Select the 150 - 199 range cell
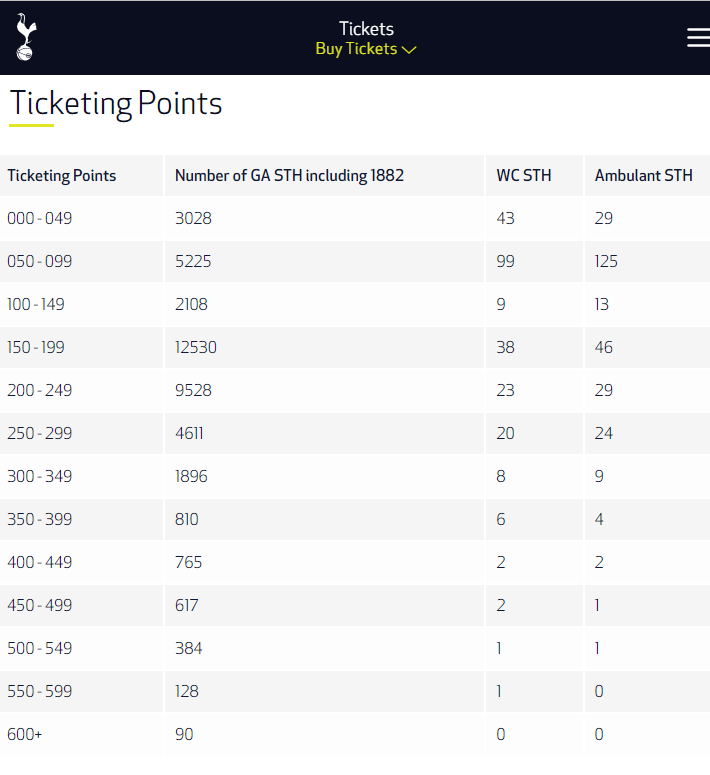This screenshot has height=775, width=710. 82,347
